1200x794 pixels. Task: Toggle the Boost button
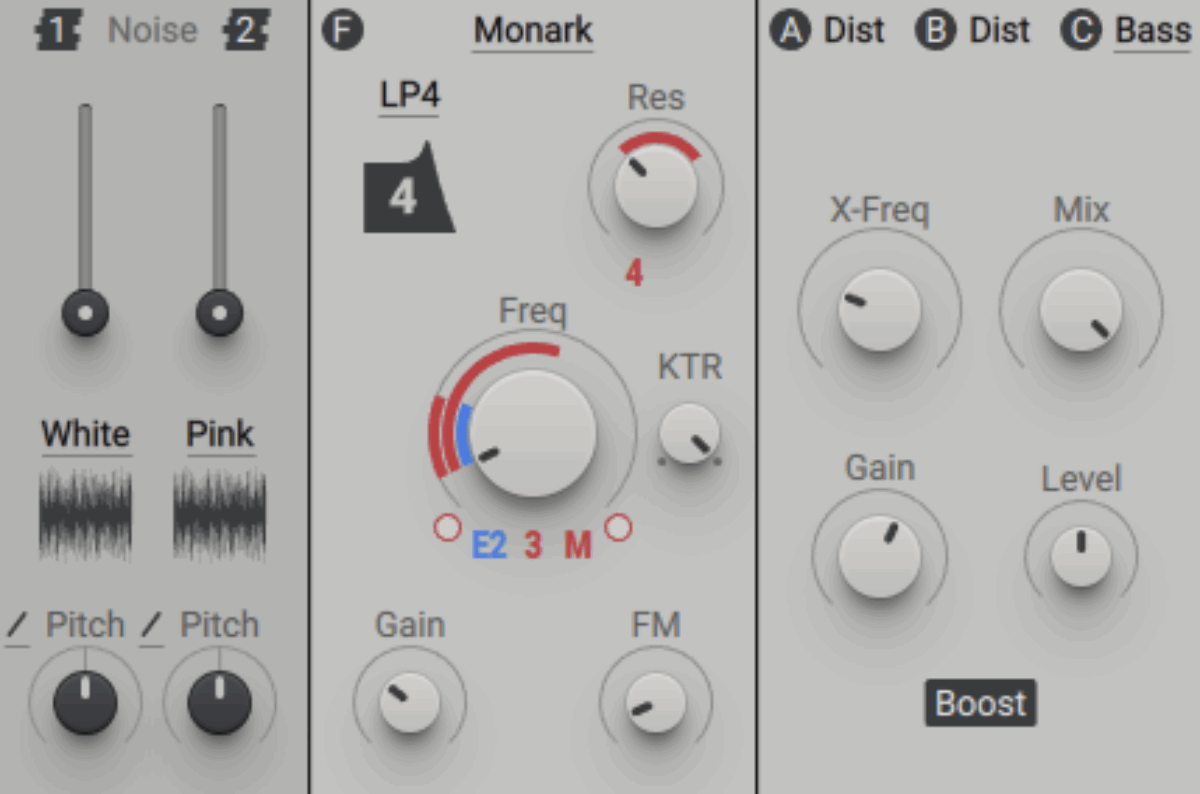point(980,704)
